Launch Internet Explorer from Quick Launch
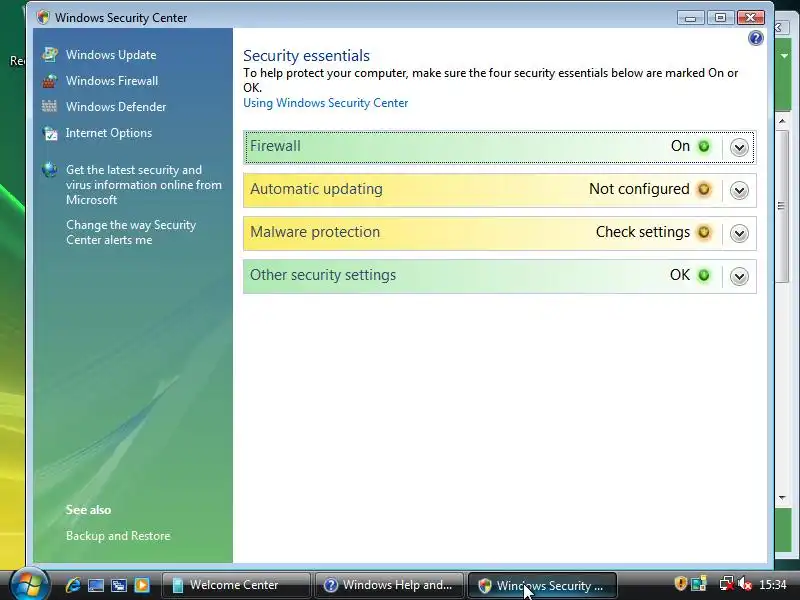This screenshot has width=800, height=600. (x=73, y=585)
